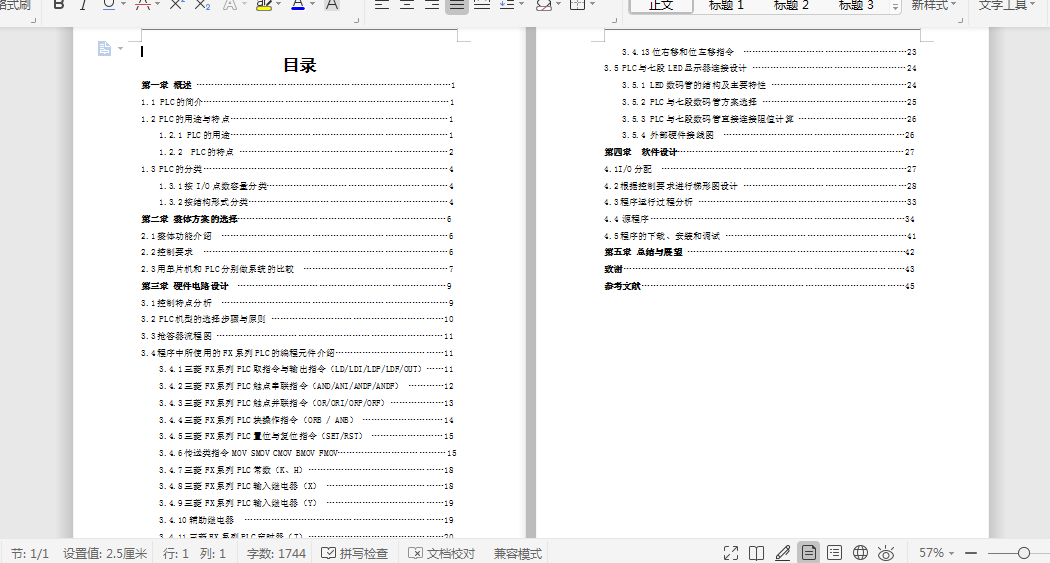Open underline style dropdown arrow
The width and height of the screenshot is (1050, 563).
pyautogui.click(x=123, y=5)
